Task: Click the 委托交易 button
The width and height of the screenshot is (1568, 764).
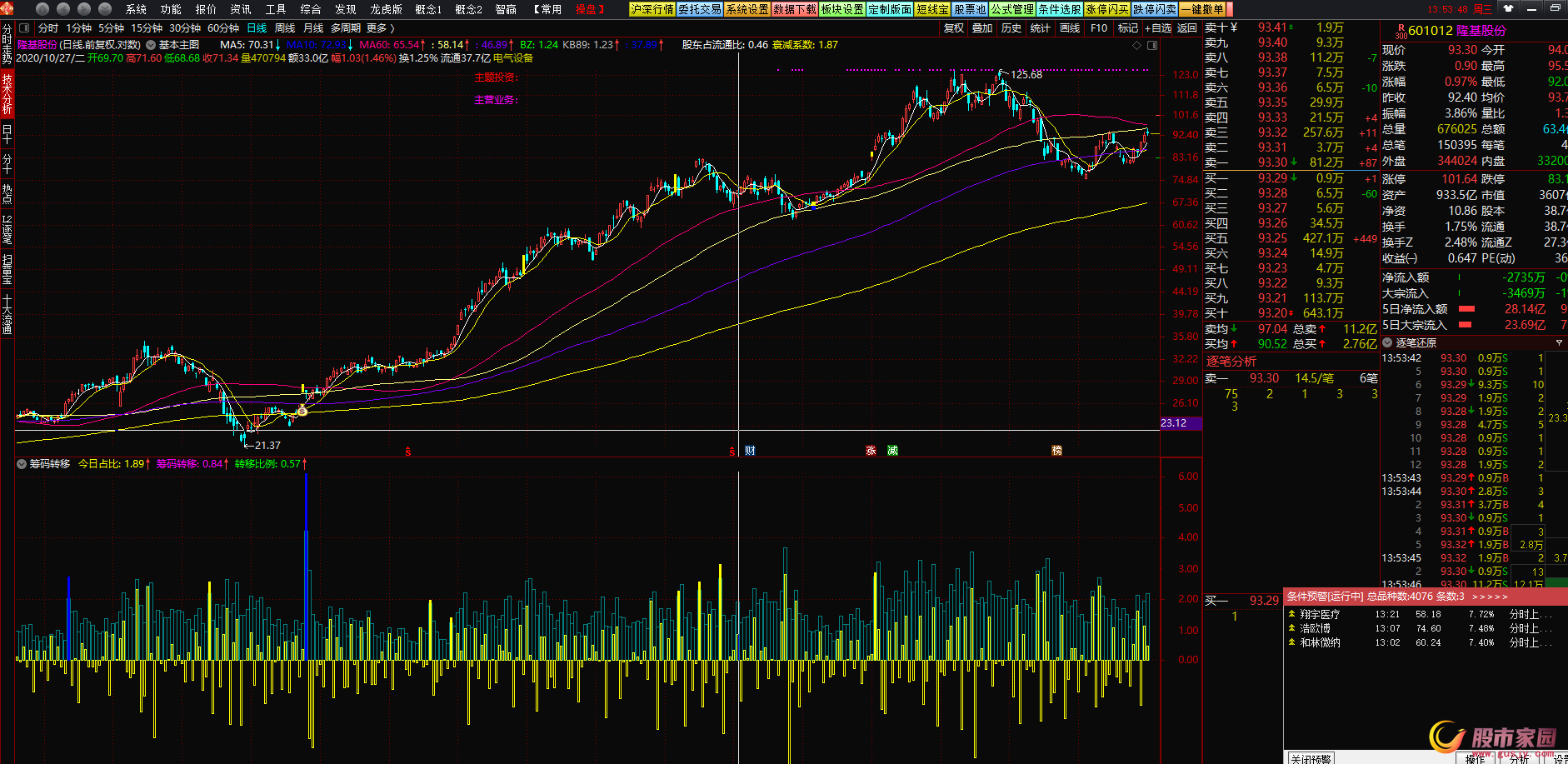Action: click(x=699, y=9)
